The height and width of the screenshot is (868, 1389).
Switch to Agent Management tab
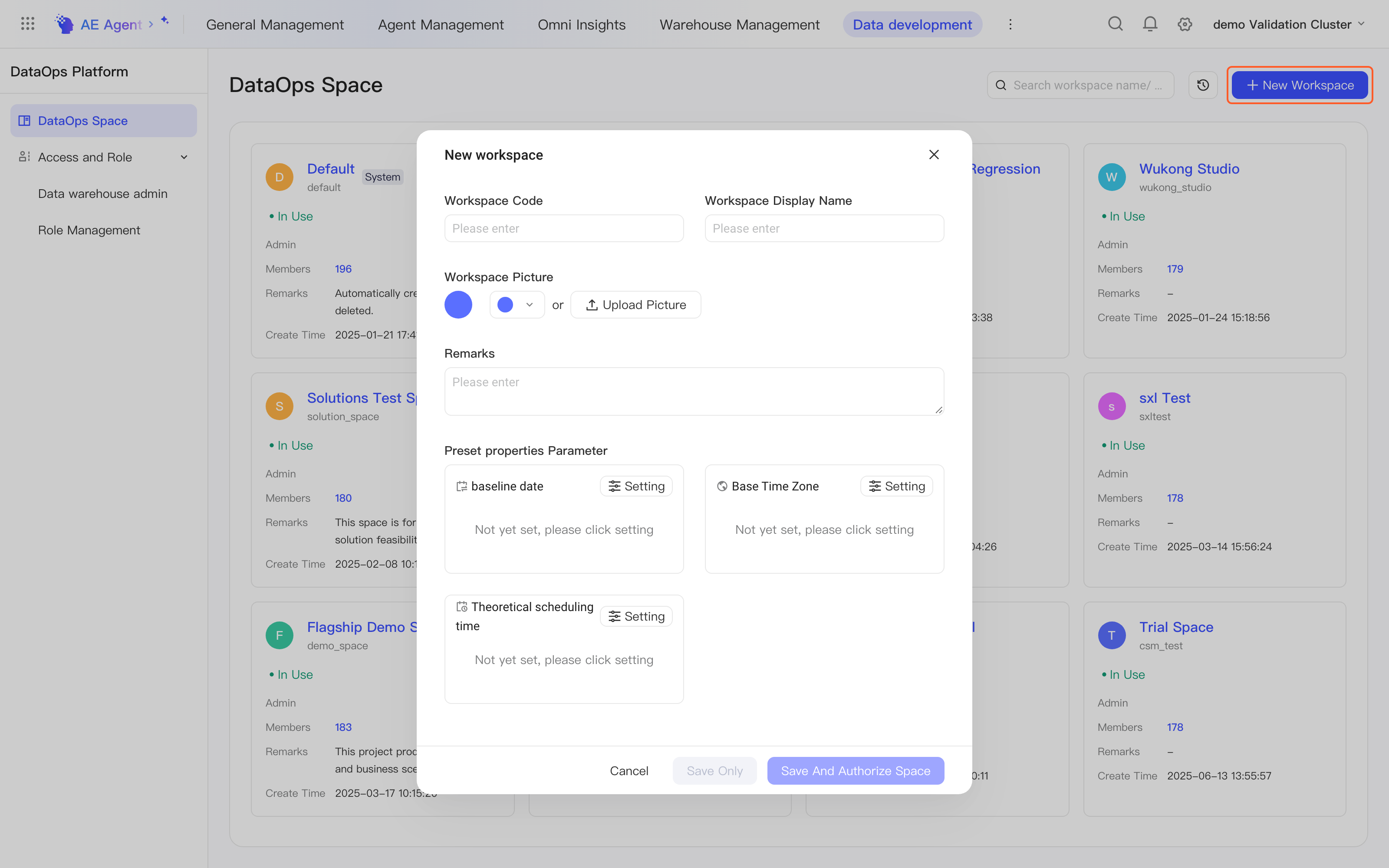click(441, 24)
